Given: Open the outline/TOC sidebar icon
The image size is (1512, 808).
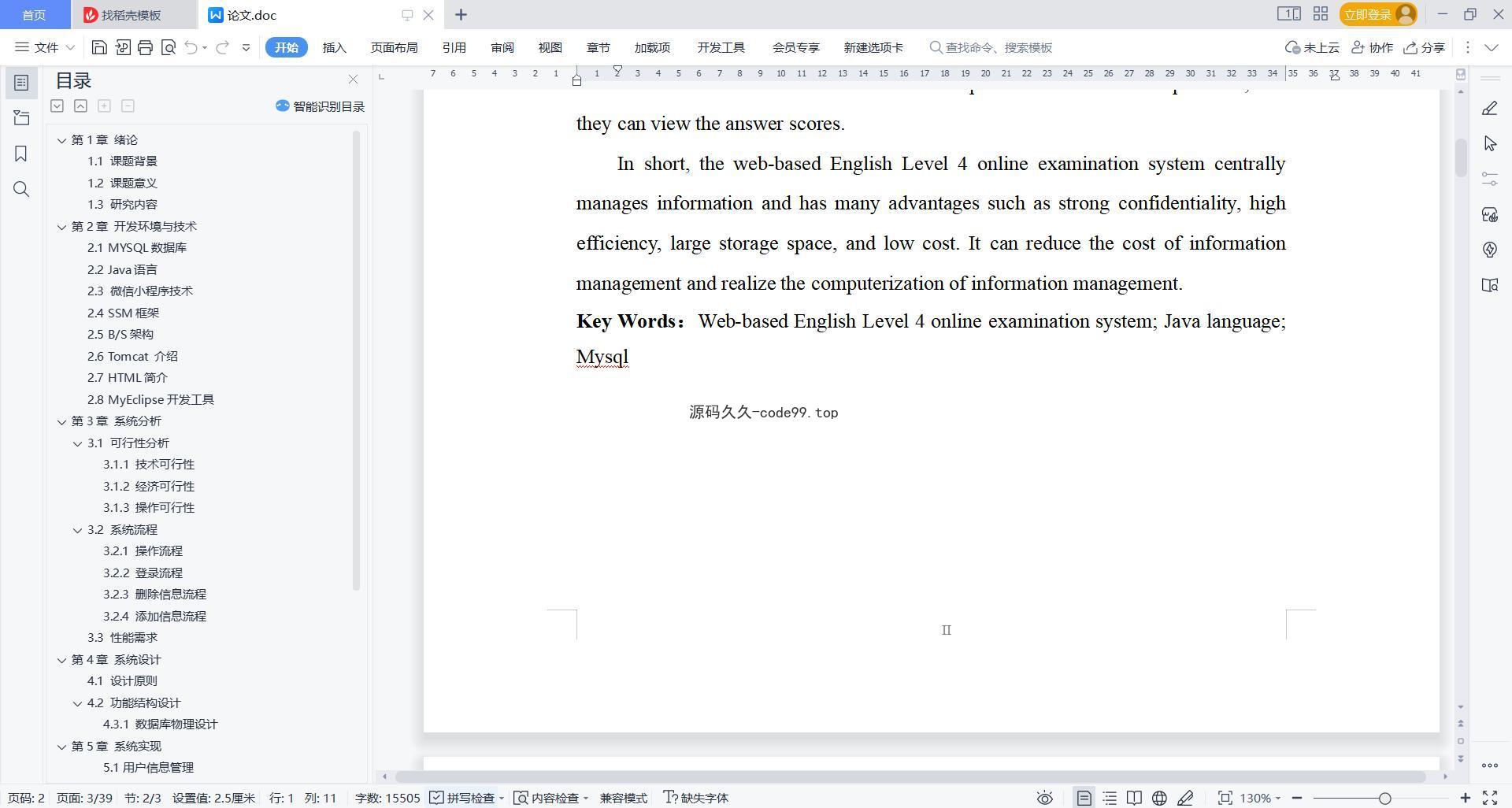Looking at the screenshot, I should tap(21, 83).
